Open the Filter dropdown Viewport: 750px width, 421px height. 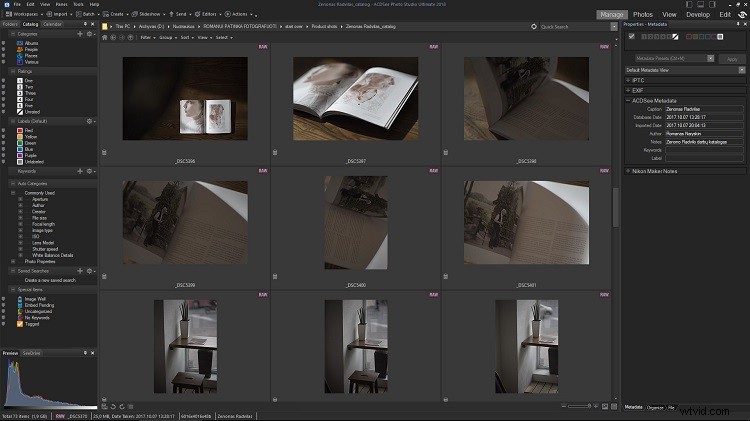148,37
